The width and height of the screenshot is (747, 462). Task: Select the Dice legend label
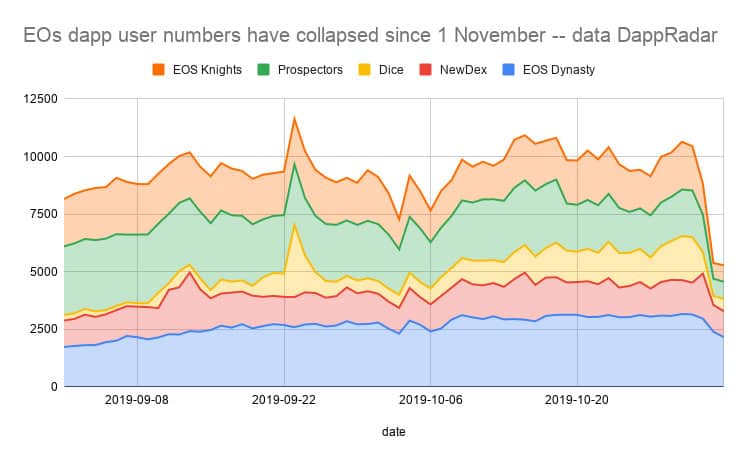pyautogui.click(x=391, y=70)
